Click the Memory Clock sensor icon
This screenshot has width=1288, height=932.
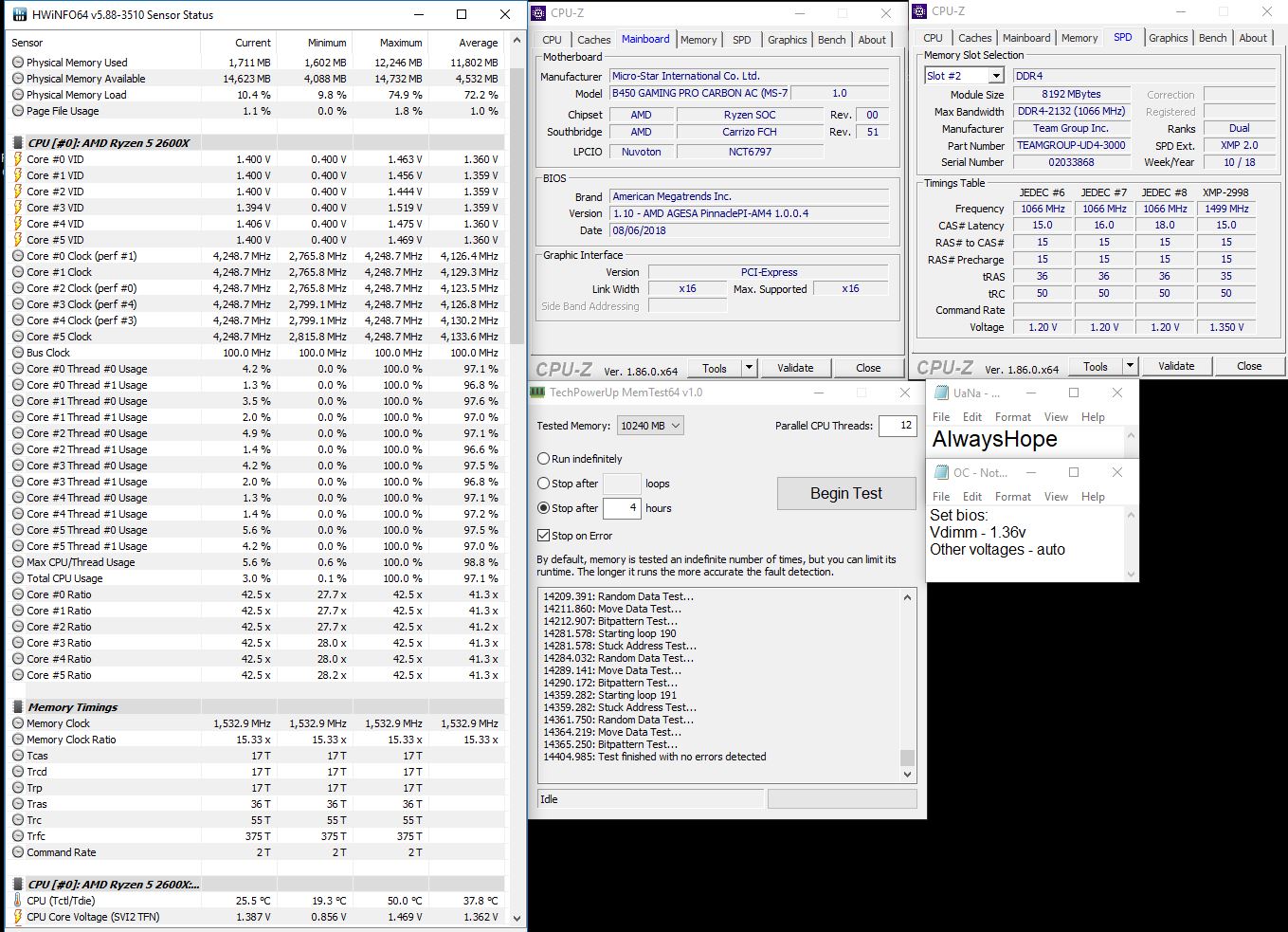[x=18, y=723]
